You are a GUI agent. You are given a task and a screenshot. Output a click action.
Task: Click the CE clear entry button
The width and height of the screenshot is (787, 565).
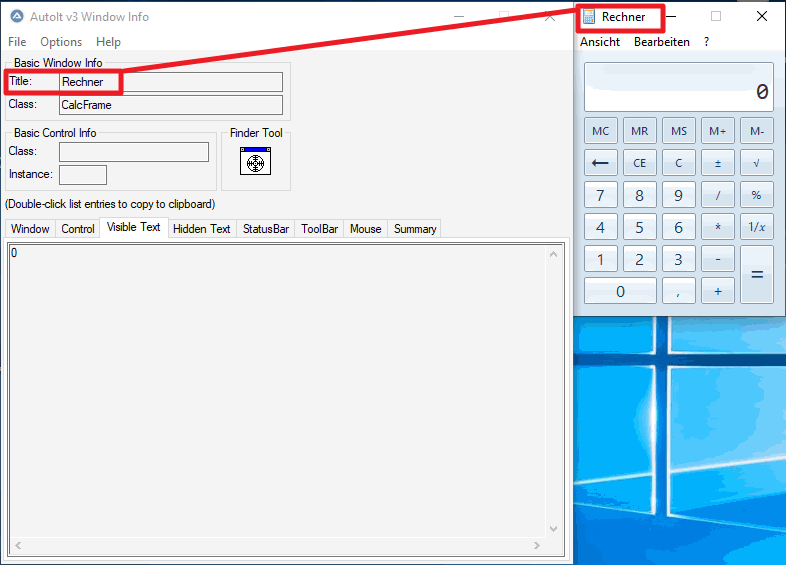639,163
